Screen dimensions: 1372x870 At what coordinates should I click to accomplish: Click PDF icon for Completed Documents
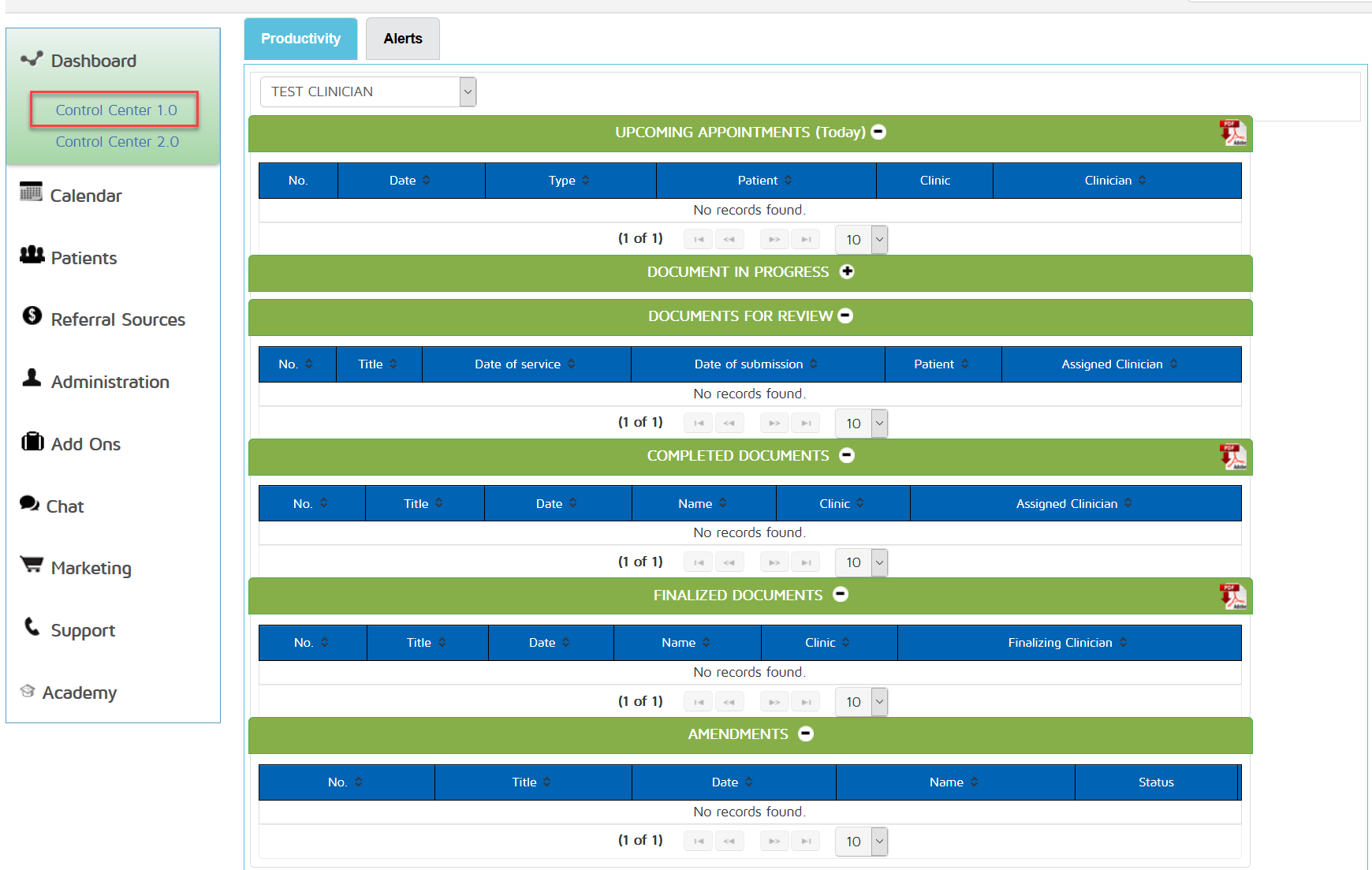[1232, 456]
